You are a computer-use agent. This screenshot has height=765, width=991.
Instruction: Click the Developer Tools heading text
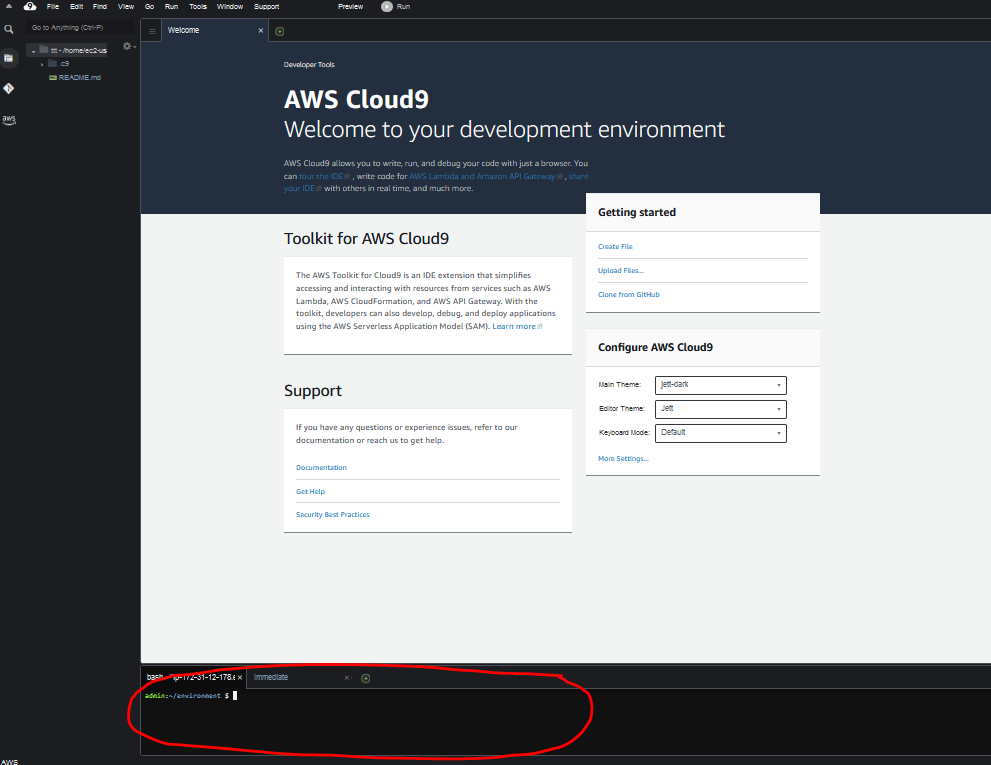(x=309, y=64)
